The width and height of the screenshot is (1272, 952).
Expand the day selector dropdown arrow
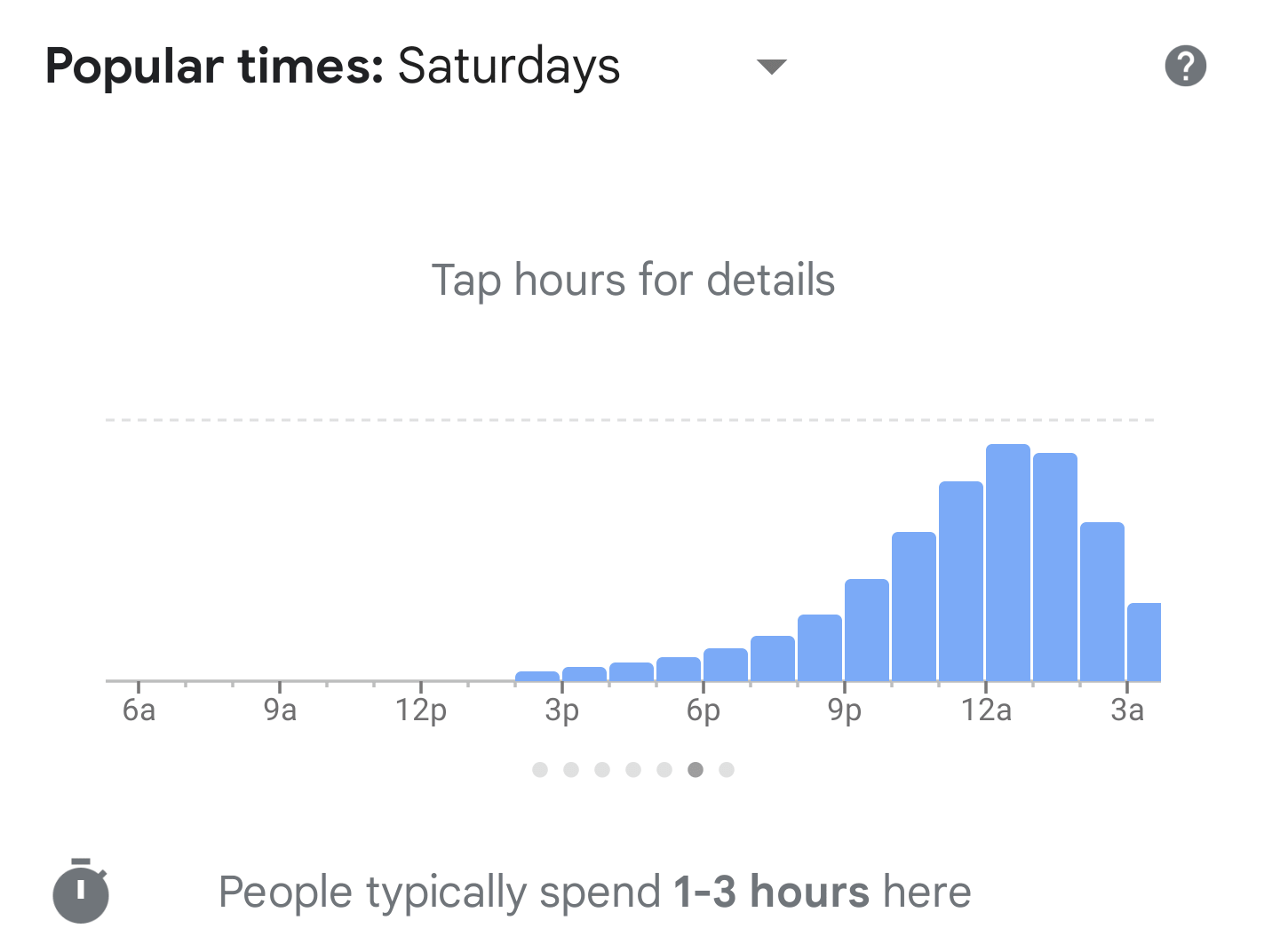(x=771, y=67)
